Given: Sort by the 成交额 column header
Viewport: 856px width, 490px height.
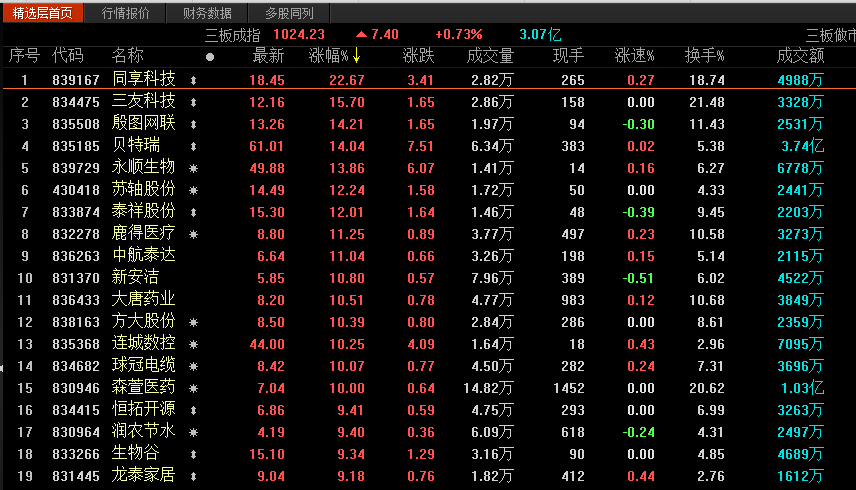Looking at the screenshot, I should coord(800,55).
